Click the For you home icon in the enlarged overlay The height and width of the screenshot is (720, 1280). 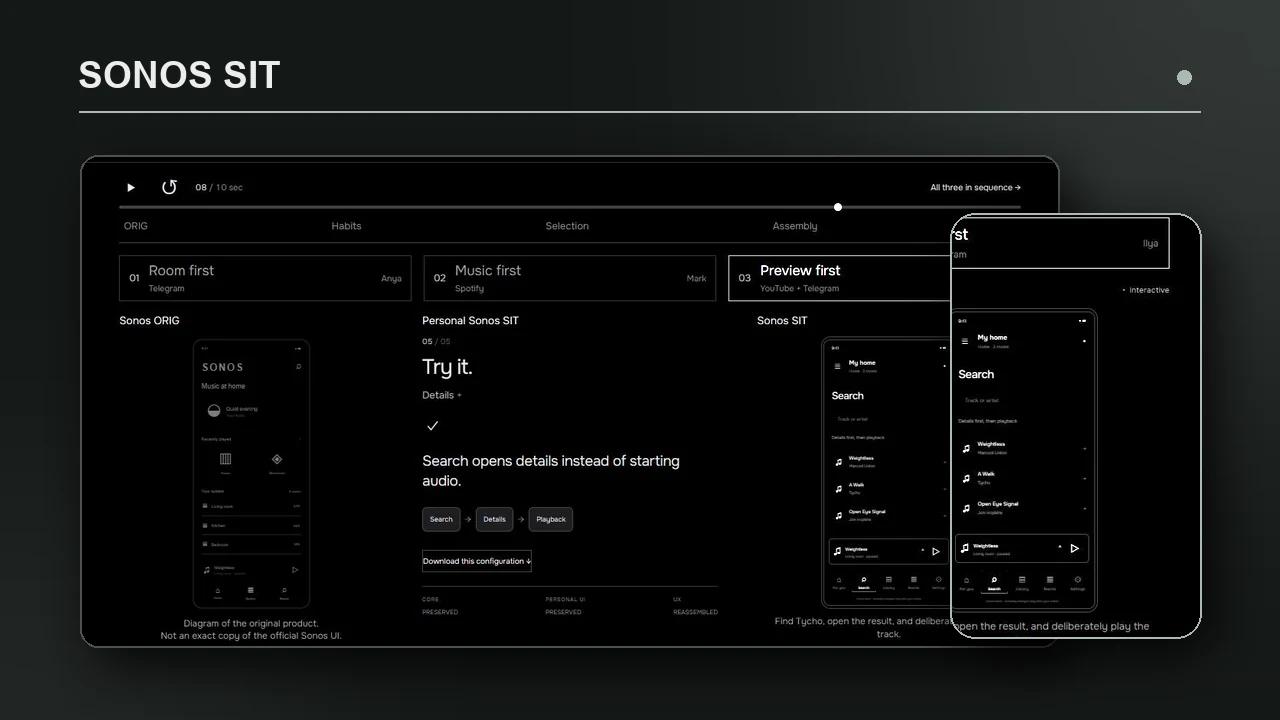click(966, 580)
